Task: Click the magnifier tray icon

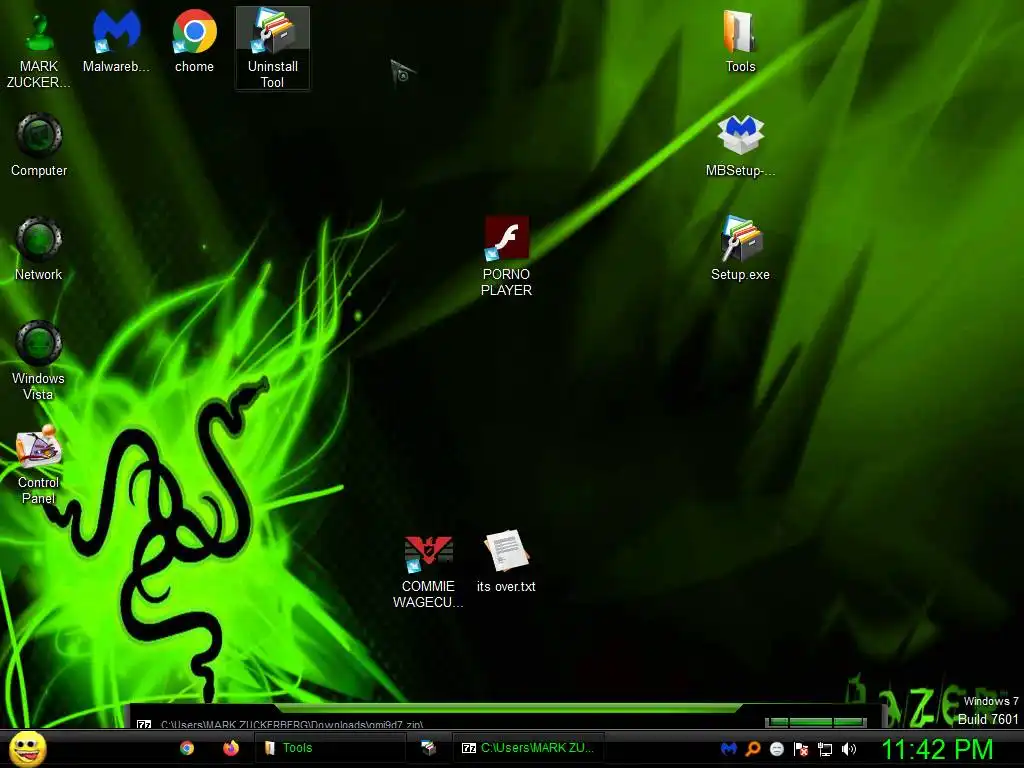Action: tap(753, 749)
